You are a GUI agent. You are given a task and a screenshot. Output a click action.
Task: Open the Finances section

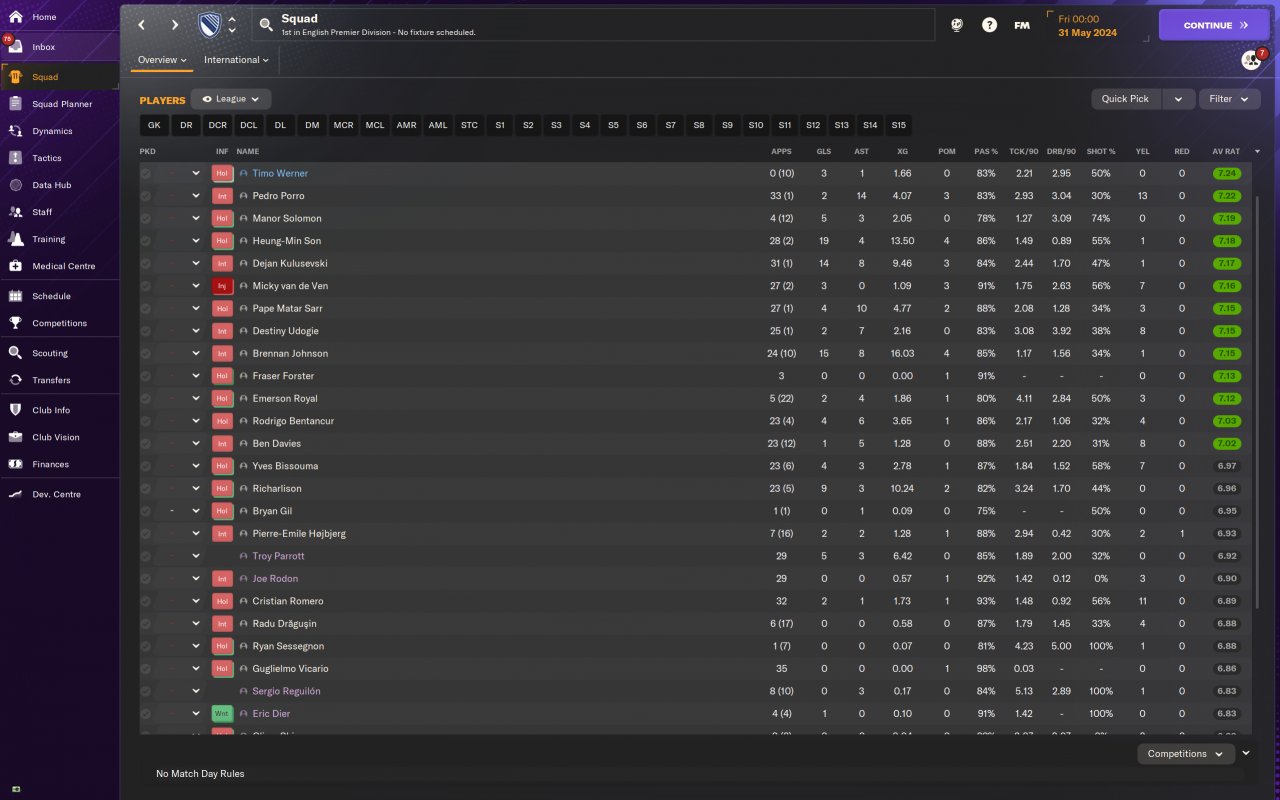click(60, 464)
